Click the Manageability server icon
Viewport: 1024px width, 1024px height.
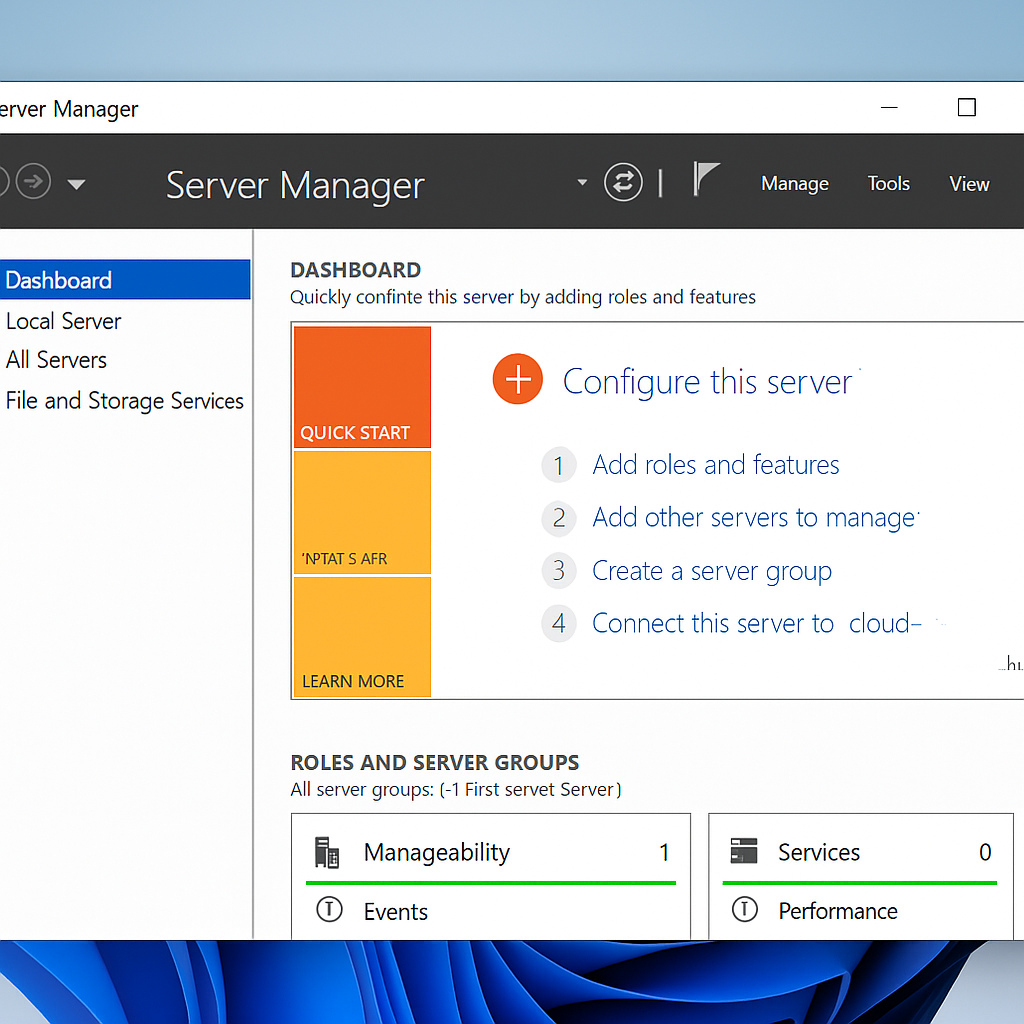click(327, 852)
